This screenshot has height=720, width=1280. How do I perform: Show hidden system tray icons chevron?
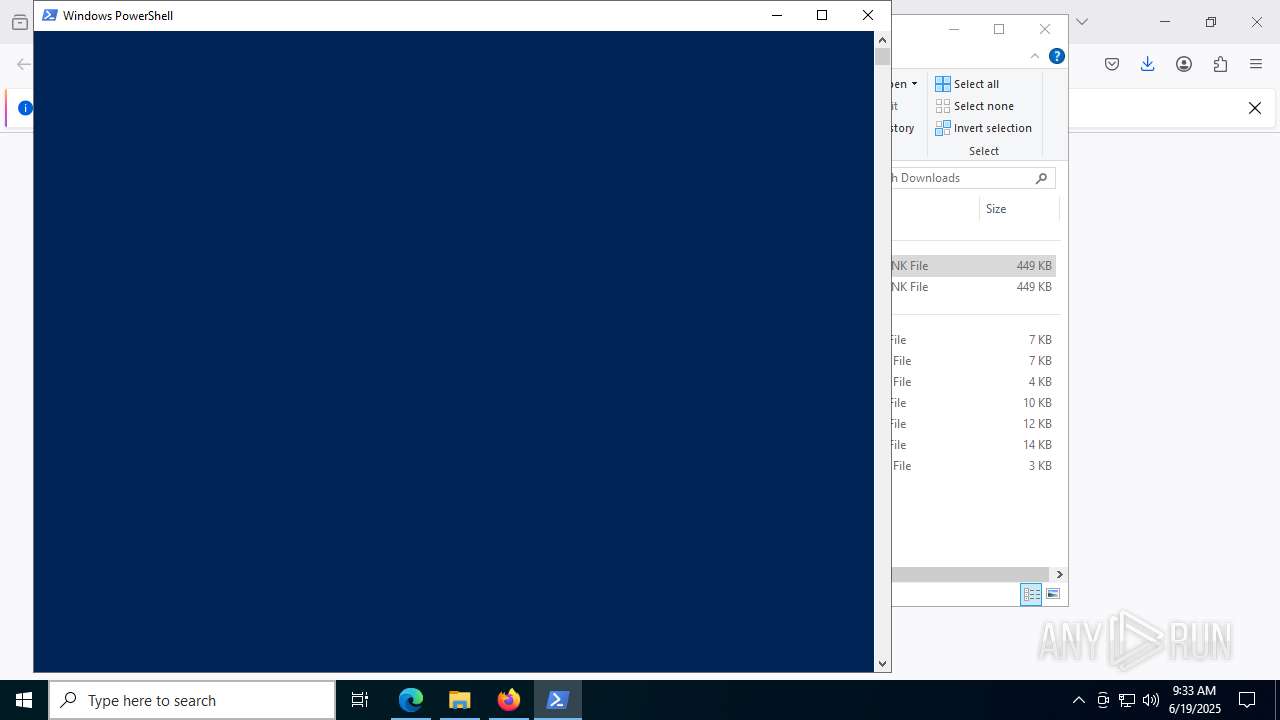point(1078,700)
